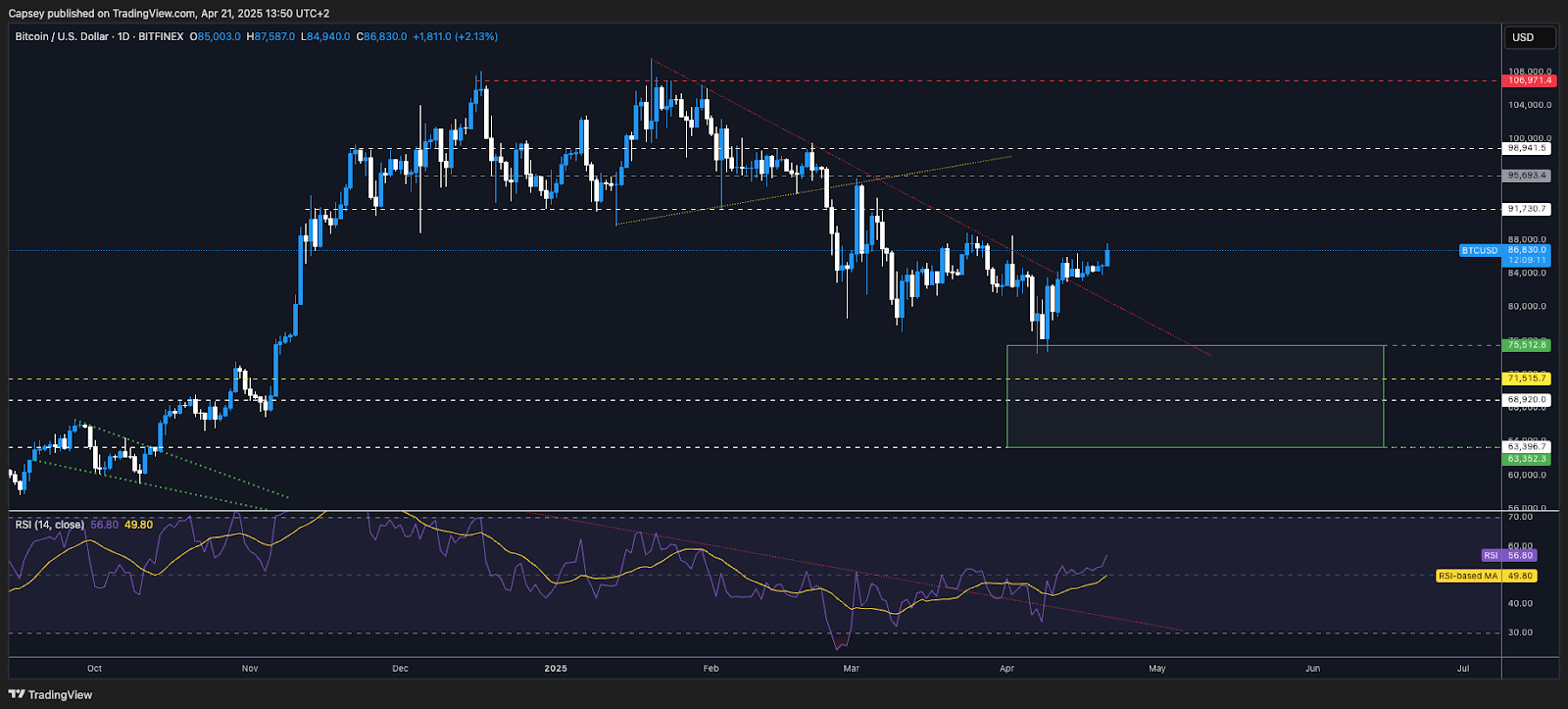
Task: Click the Dec label on time axis
Action: (x=400, y=669)
